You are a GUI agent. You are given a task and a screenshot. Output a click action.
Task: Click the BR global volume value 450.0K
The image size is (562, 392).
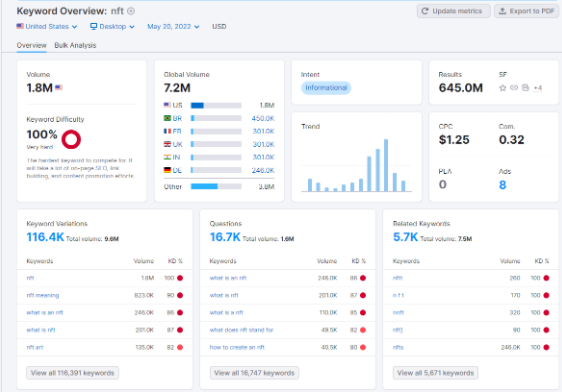tap(263, 118)
